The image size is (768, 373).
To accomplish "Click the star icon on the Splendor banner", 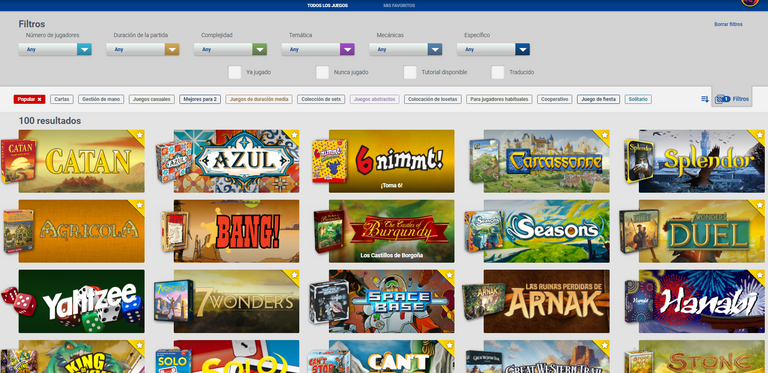I will tap(759, 135).
